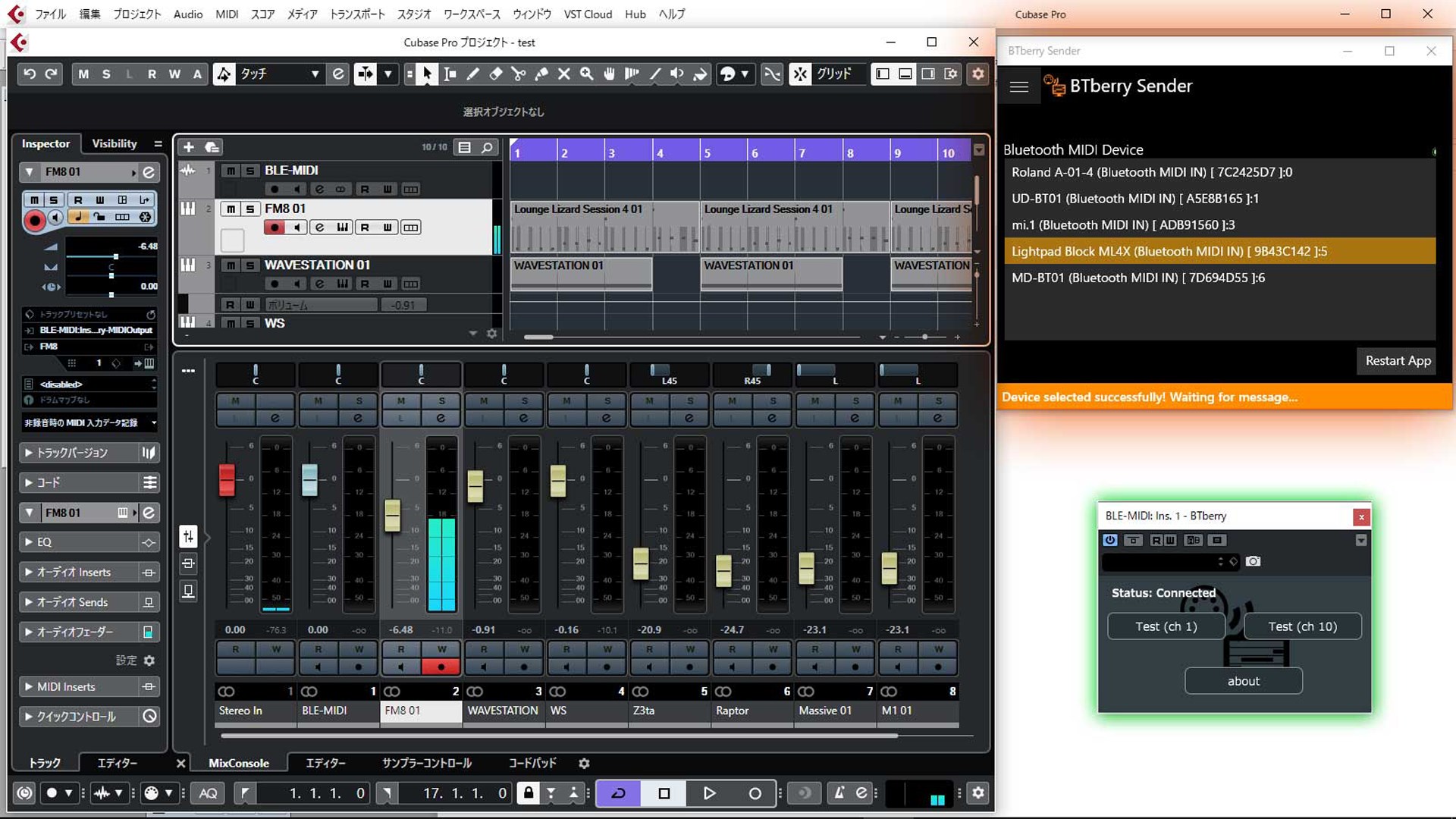Image resolution: width=1456 pixels, height=819 pixels.
Task: Activate the transport Cycle loop button
Action: point(618,793)
